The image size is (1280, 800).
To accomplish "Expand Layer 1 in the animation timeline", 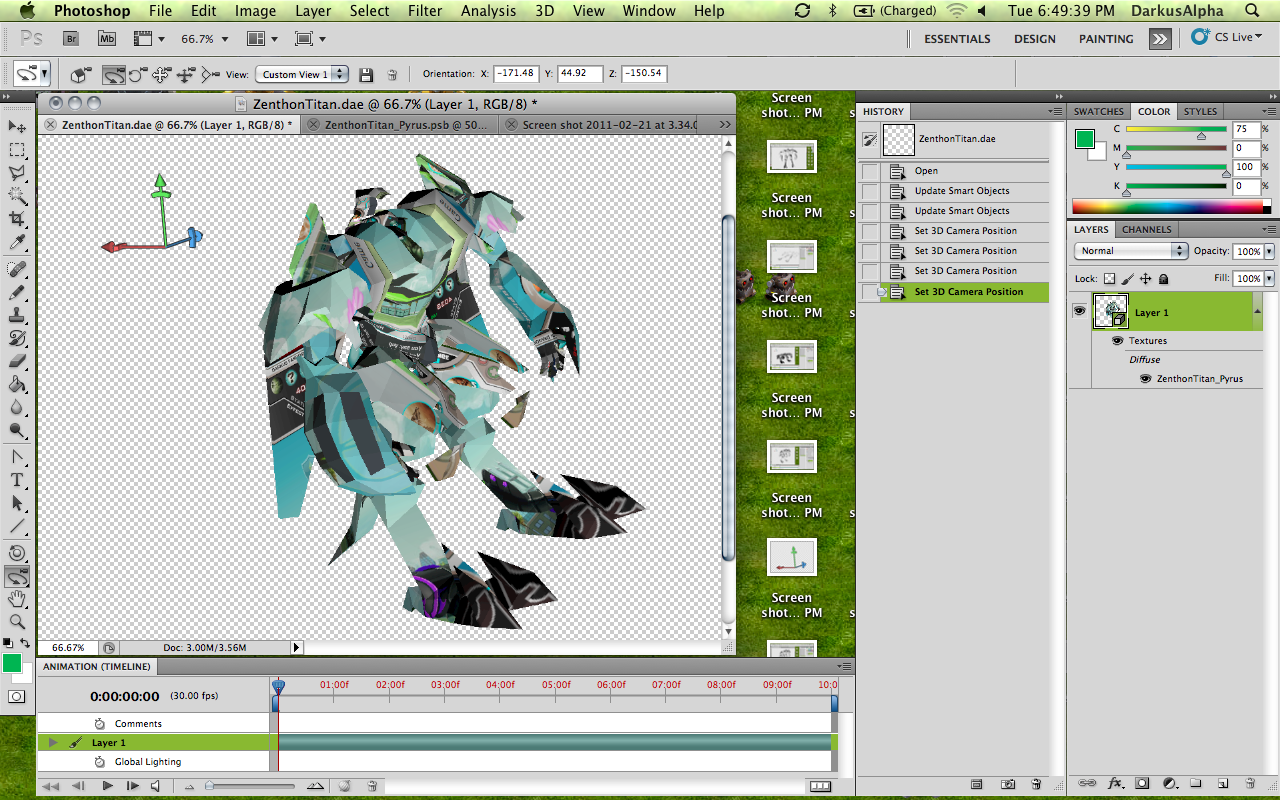I will click(x=52, y=743).
